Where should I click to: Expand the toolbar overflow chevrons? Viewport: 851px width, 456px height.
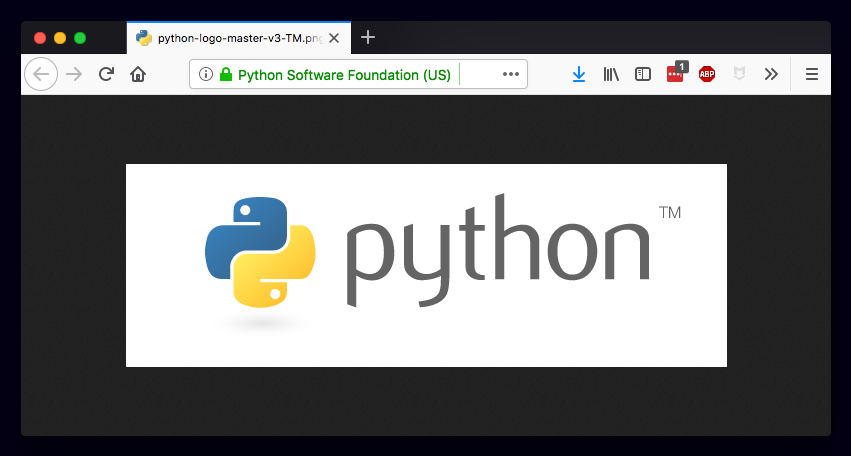[x=771, y=74]
